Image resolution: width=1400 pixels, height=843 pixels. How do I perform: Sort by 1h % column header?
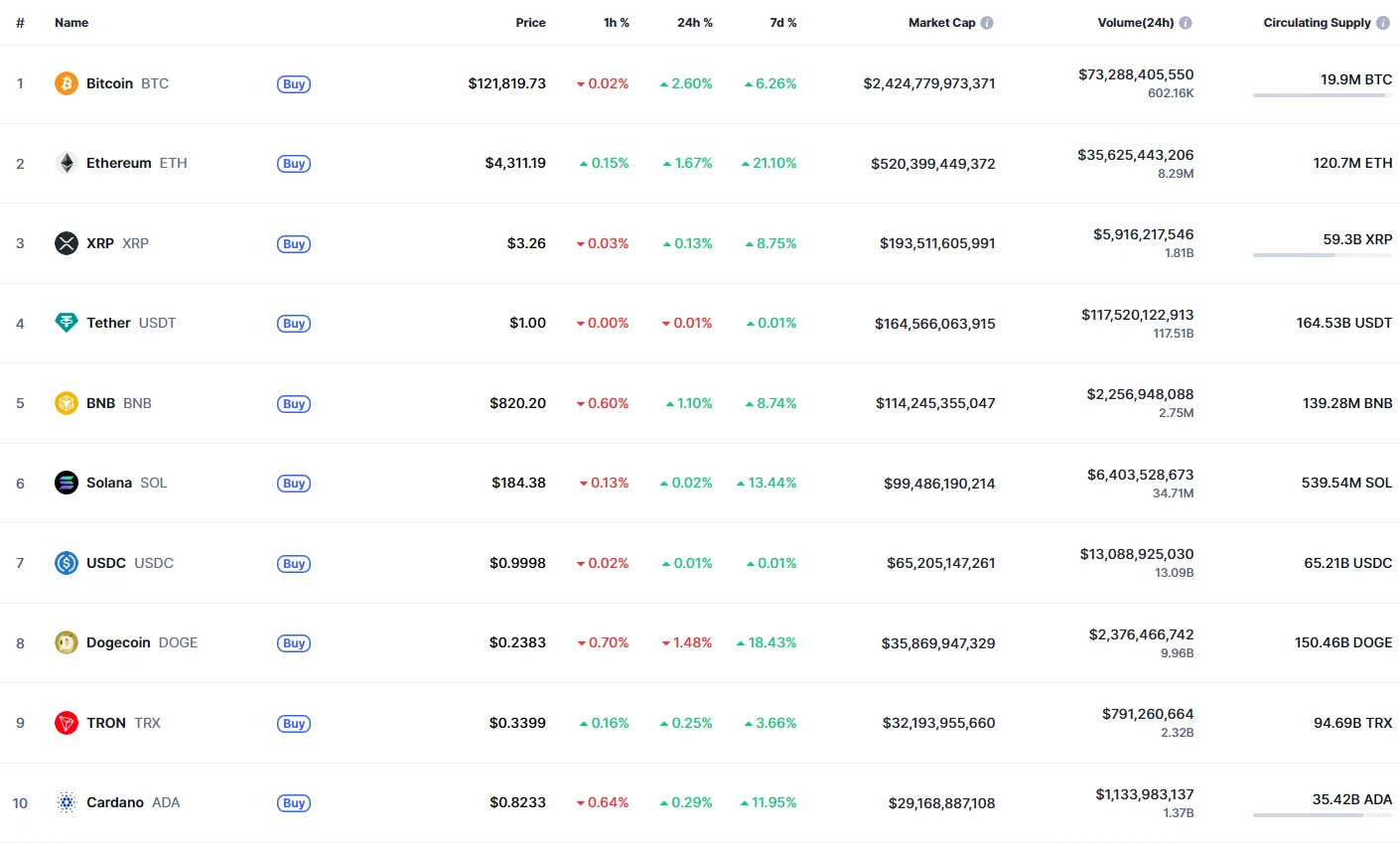[x=617, y=23]
